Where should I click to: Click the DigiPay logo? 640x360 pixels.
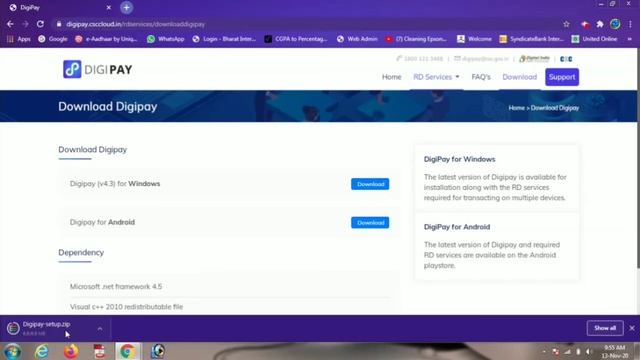point(98,69)
